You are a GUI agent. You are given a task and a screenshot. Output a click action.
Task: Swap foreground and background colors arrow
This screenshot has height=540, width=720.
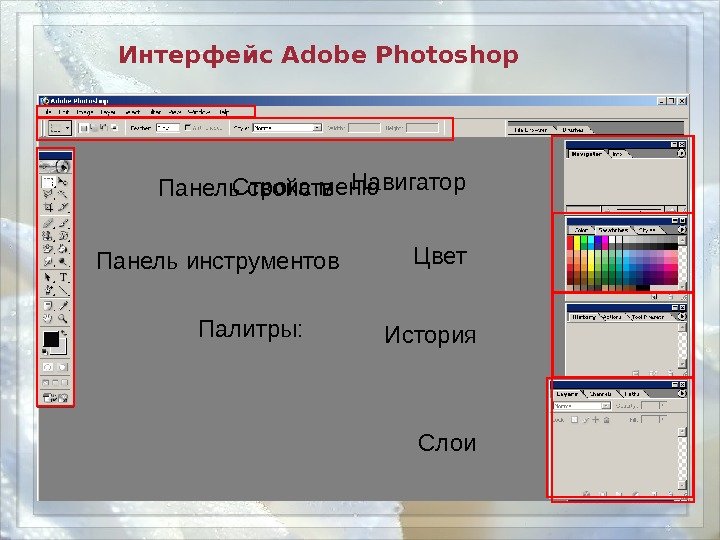pyautogui.click(x=64, y=332)
